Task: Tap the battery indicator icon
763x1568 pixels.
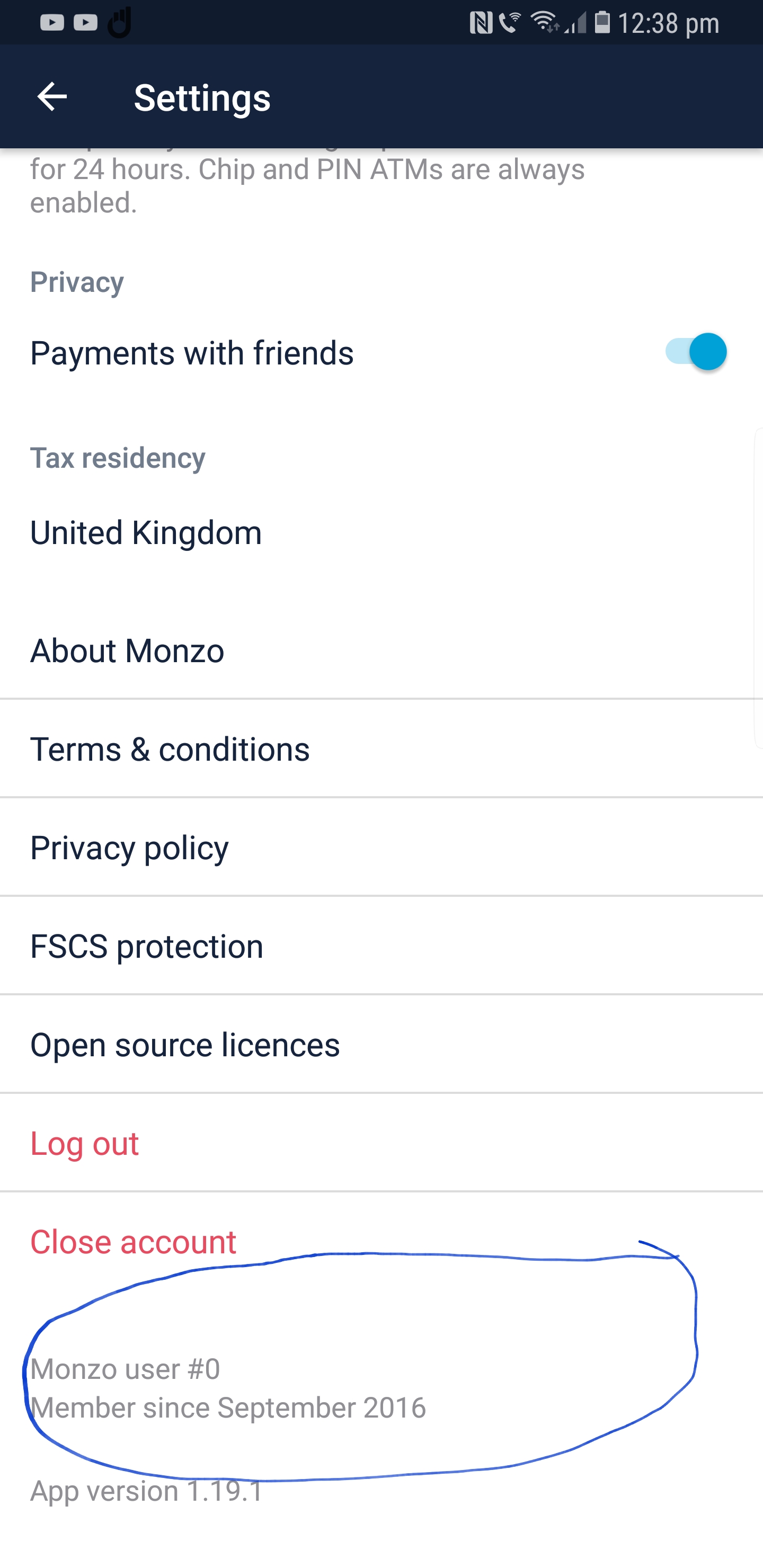Action: (x=602, y=22)
